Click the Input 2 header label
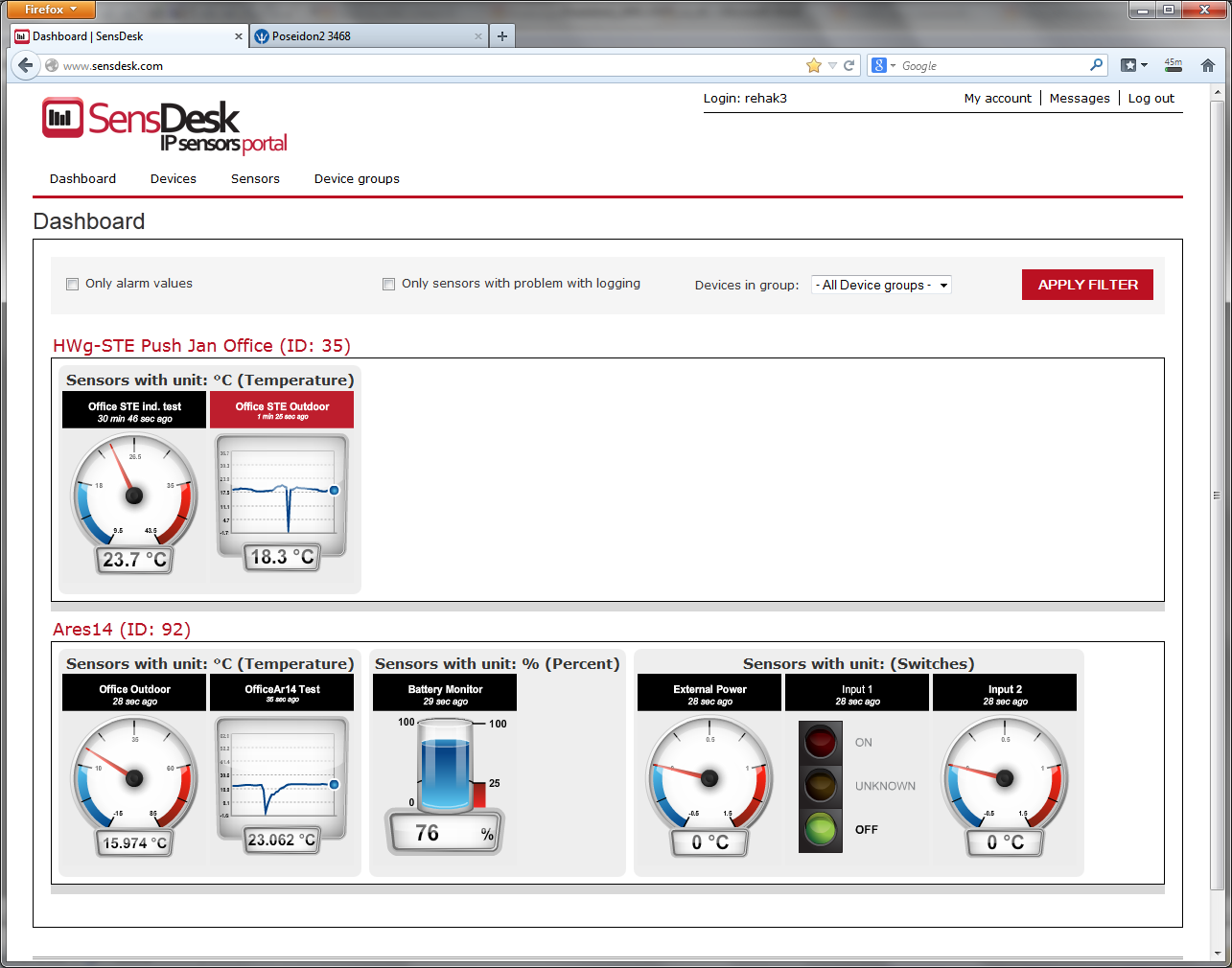Image resolution: width=1232 pixels, height=968 pixels. 1005,693
